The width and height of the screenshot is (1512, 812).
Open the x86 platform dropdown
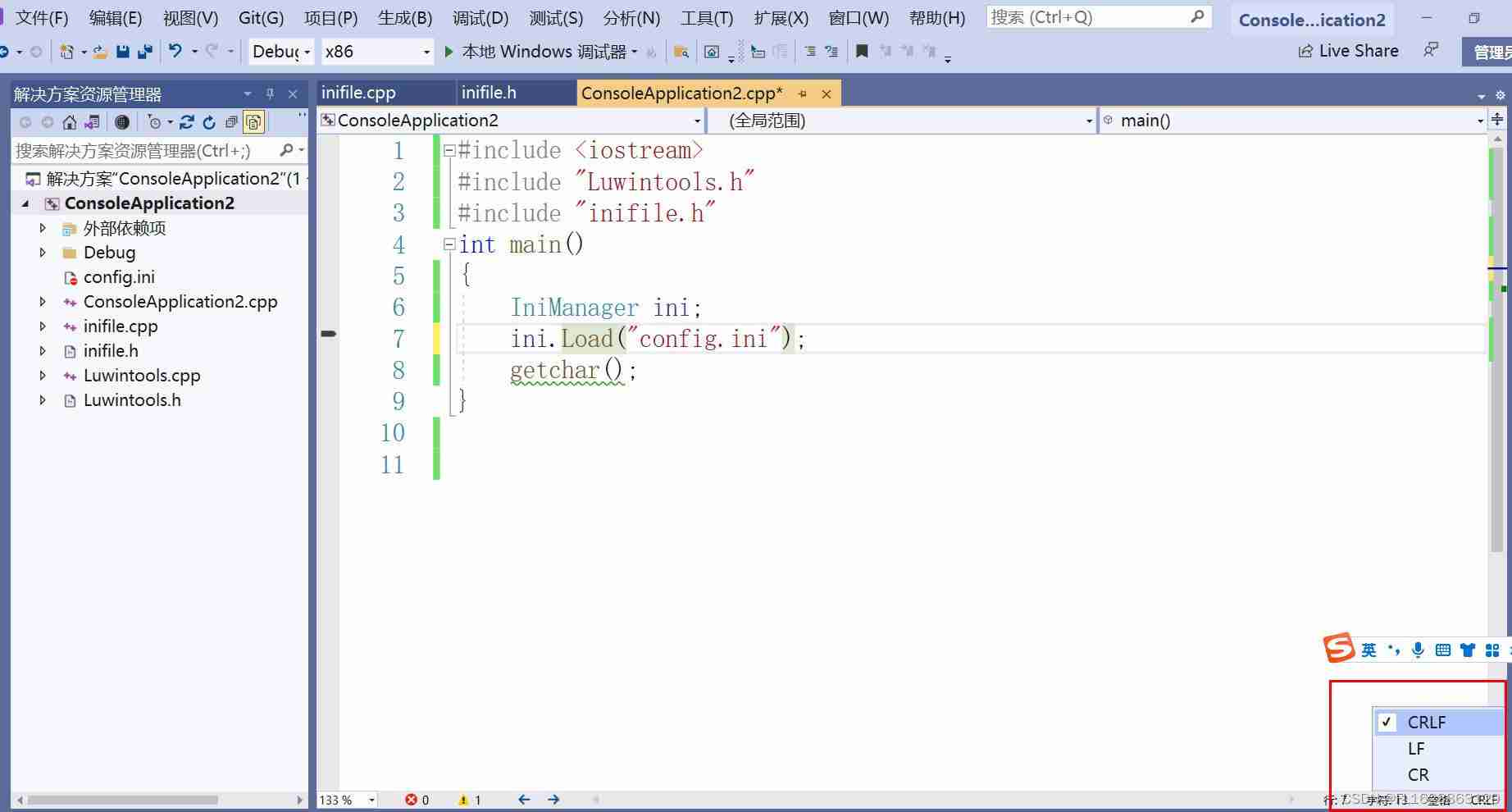point(426,52)
